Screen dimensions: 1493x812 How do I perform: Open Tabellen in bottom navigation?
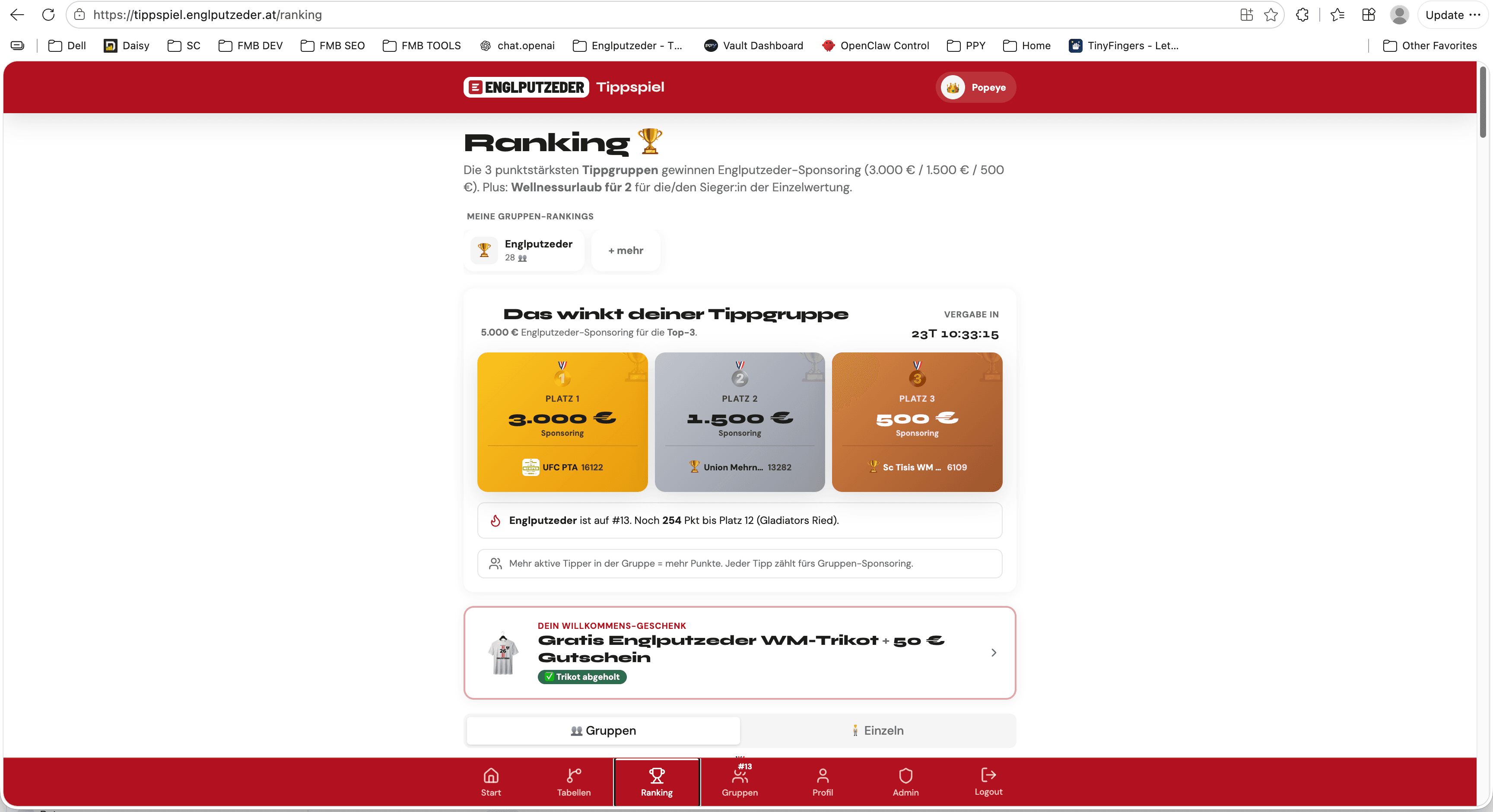coord(574,783)
